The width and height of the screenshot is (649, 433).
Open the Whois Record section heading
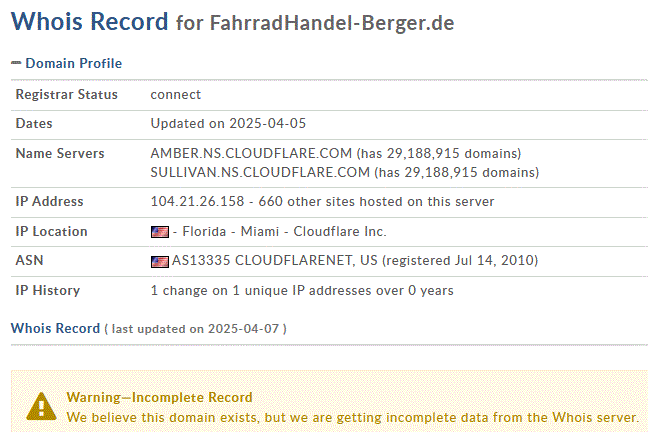[x=55, y=328]
